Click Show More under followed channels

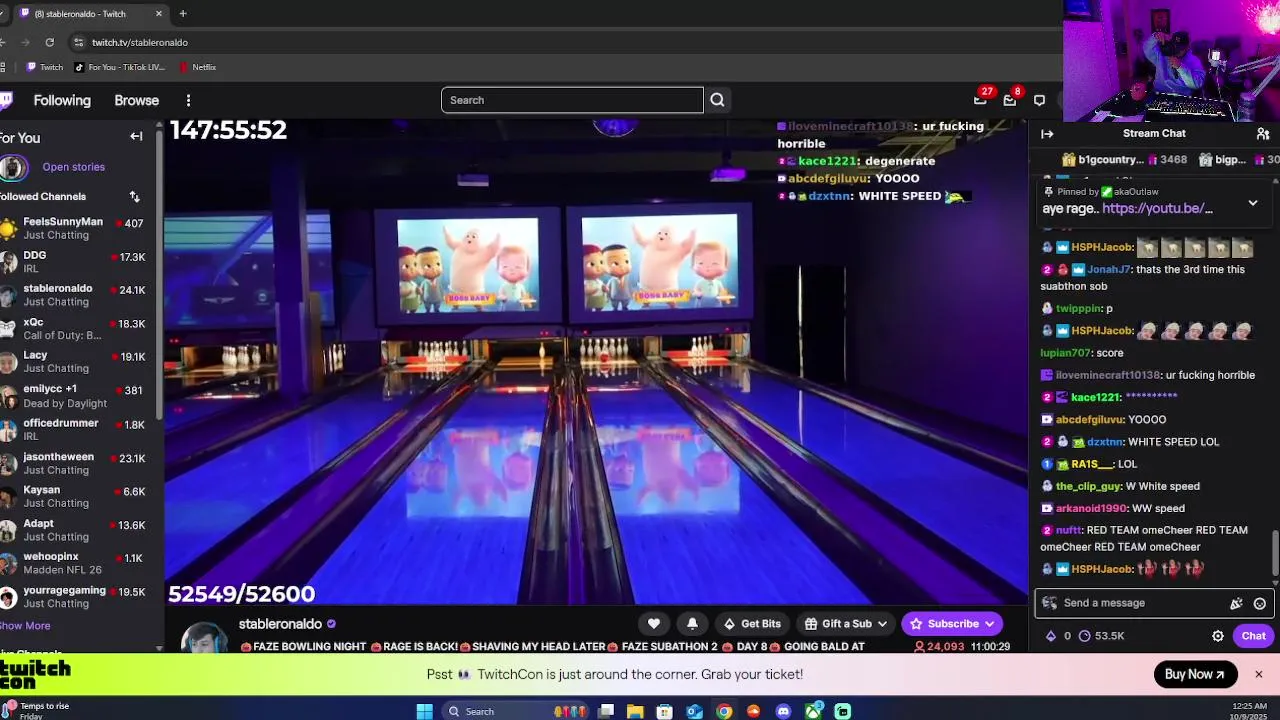pyautogui.click(x=25, y=626)
